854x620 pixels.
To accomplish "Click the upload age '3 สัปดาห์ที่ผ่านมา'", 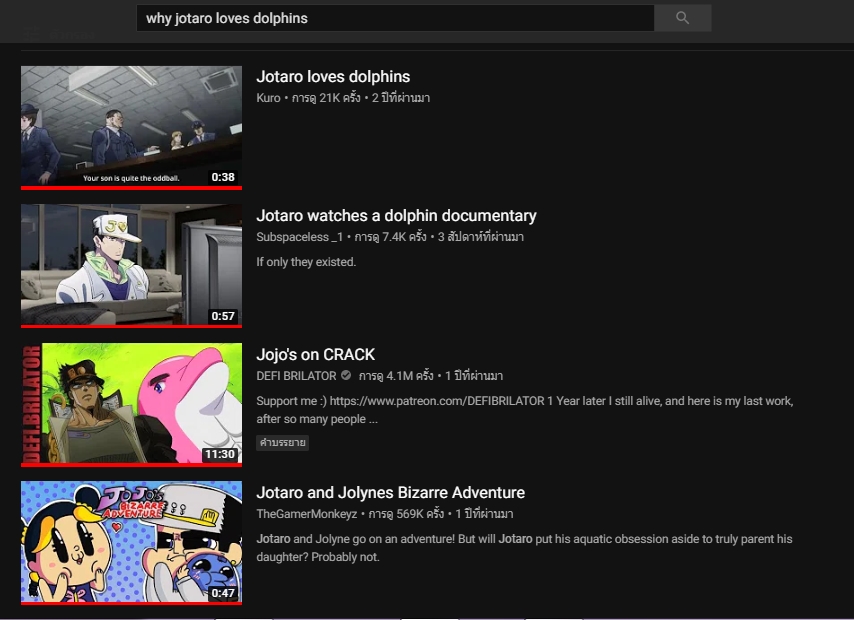I will point(481,237).
